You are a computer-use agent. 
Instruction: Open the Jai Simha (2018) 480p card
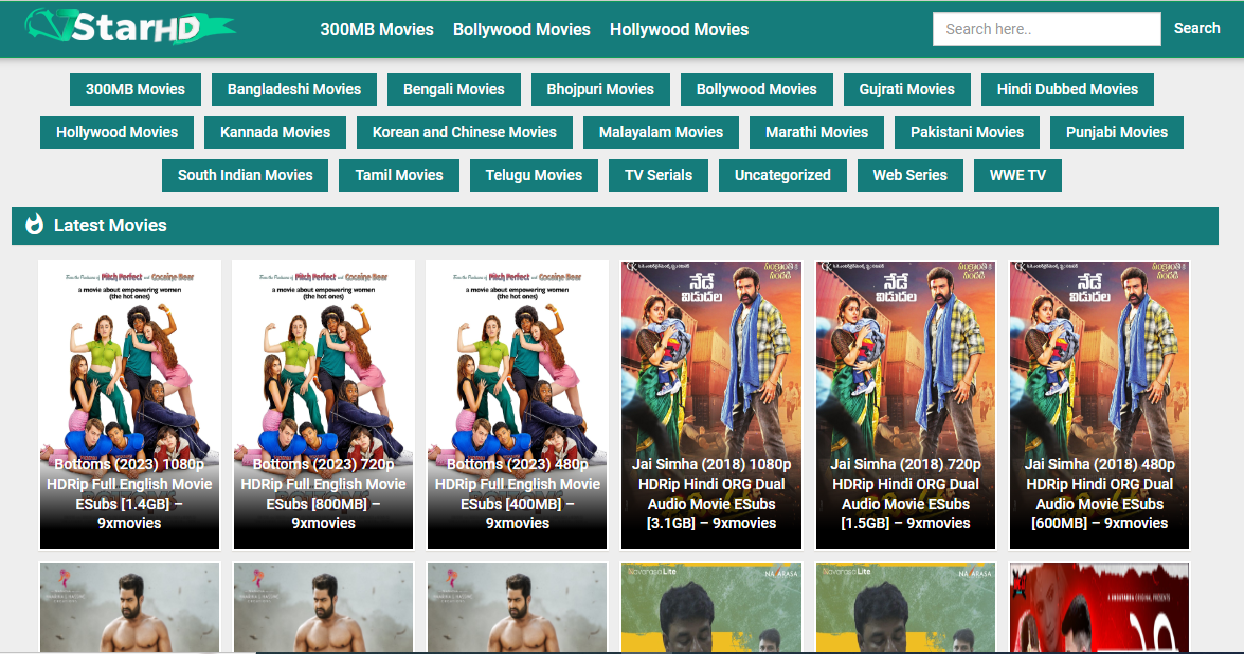[1100, 405]
